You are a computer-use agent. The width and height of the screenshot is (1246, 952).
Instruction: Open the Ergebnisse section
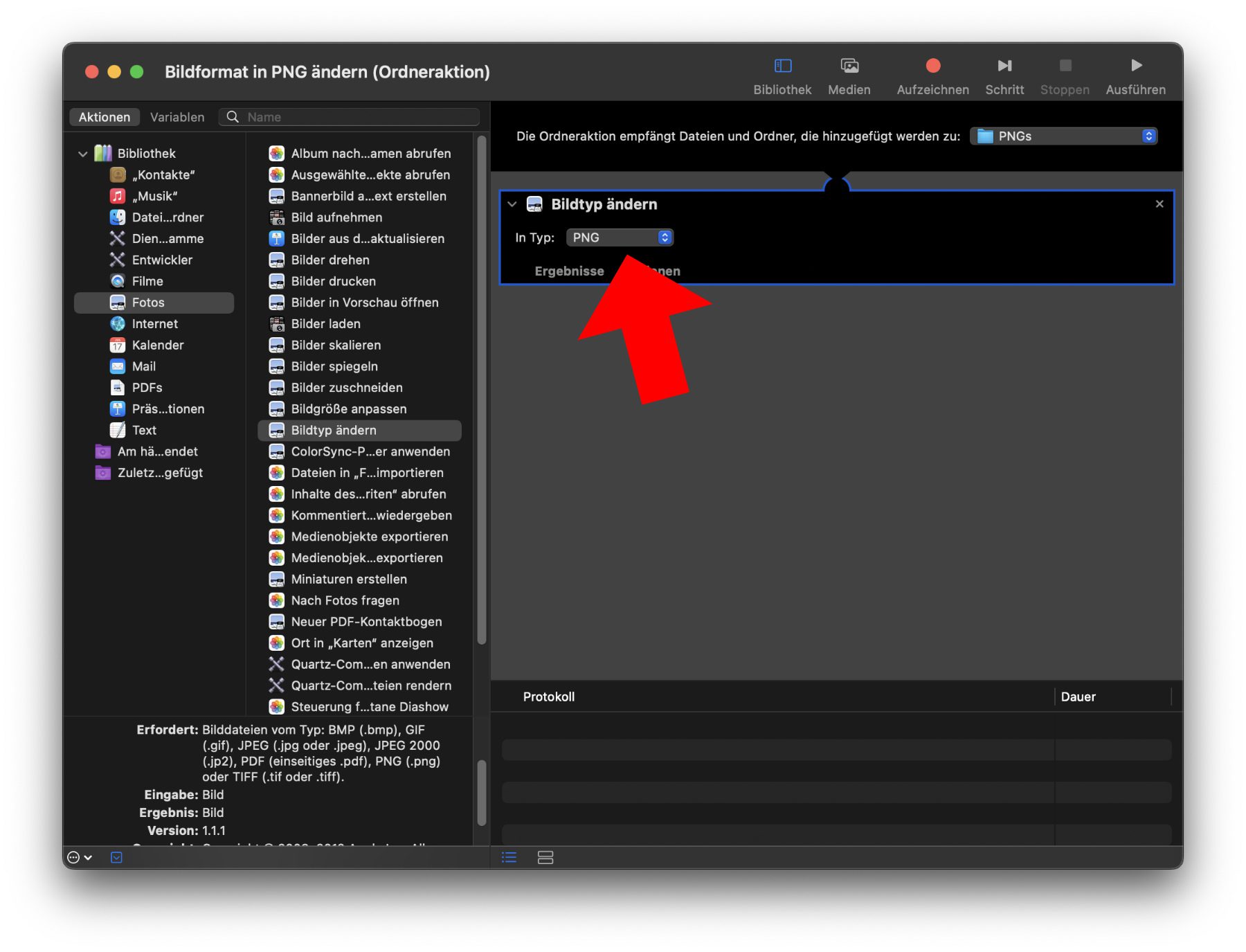pos(569,271)
